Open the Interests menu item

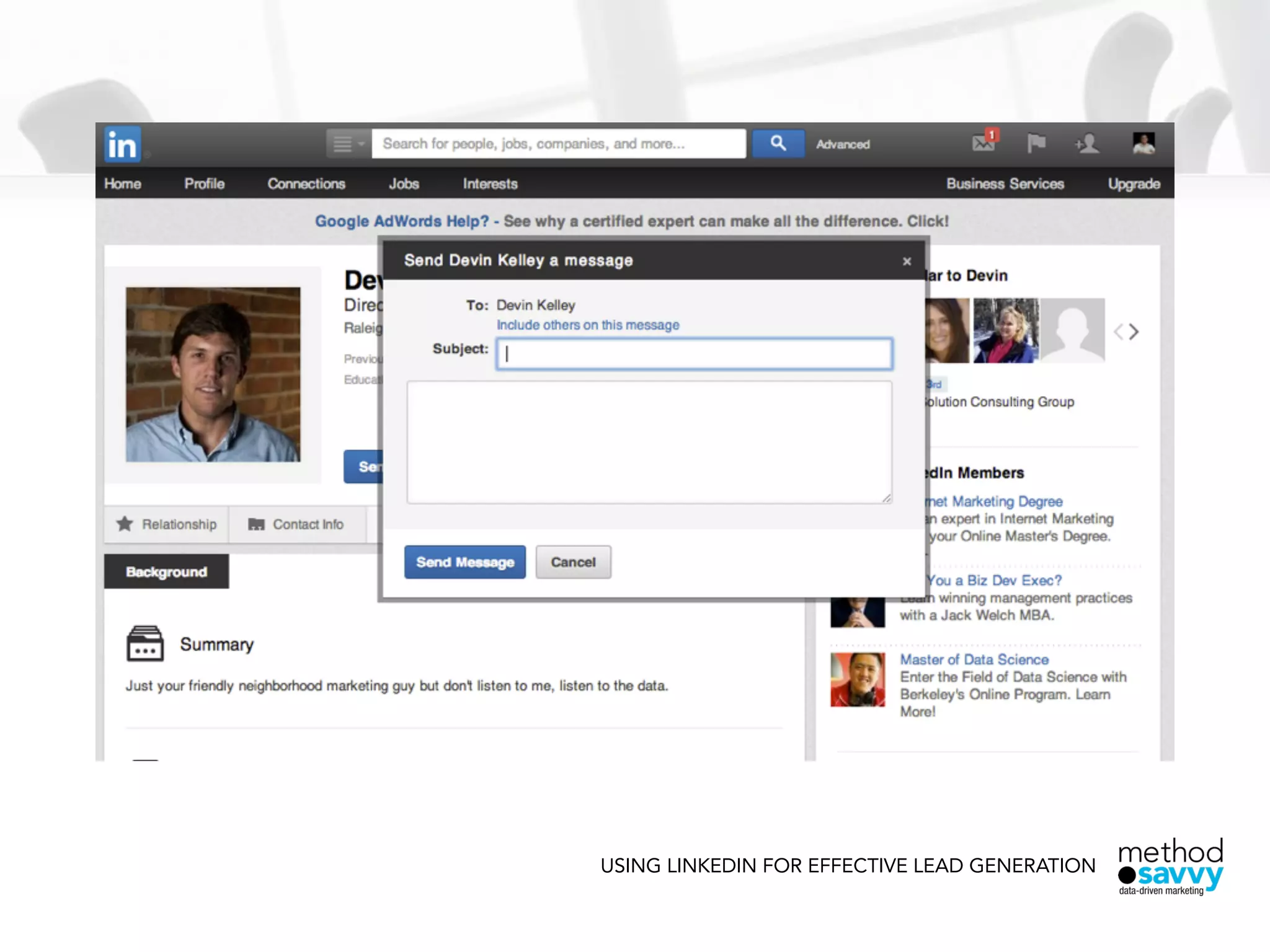coord(490,184)
